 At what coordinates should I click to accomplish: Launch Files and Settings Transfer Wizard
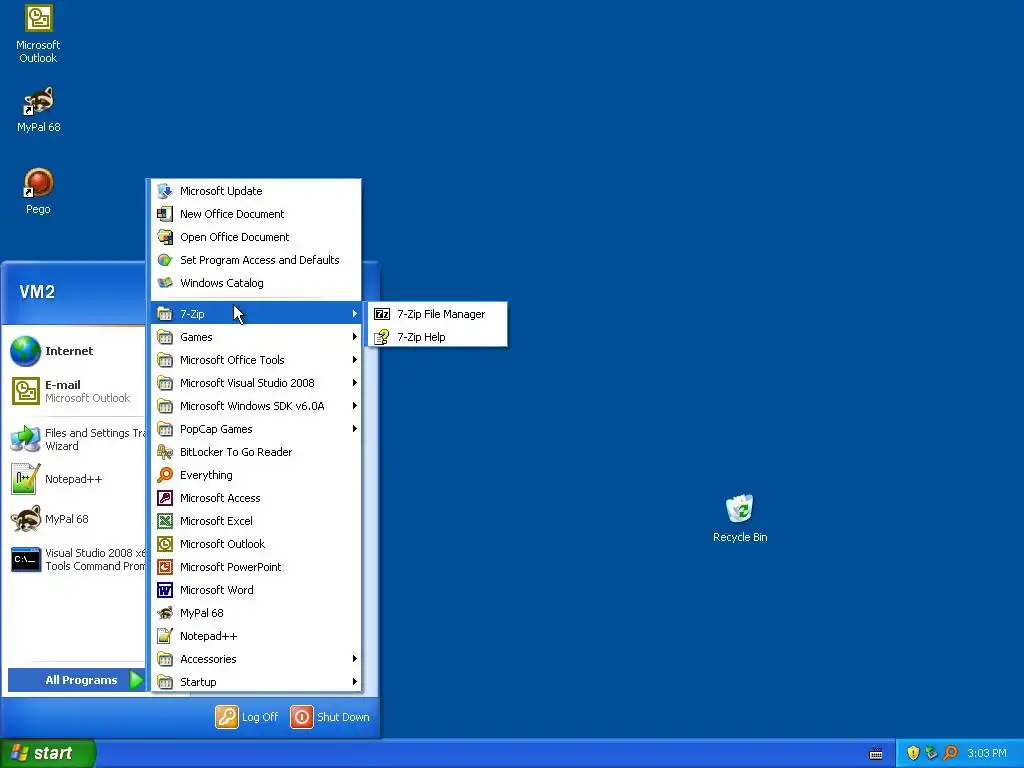point(76,440)
